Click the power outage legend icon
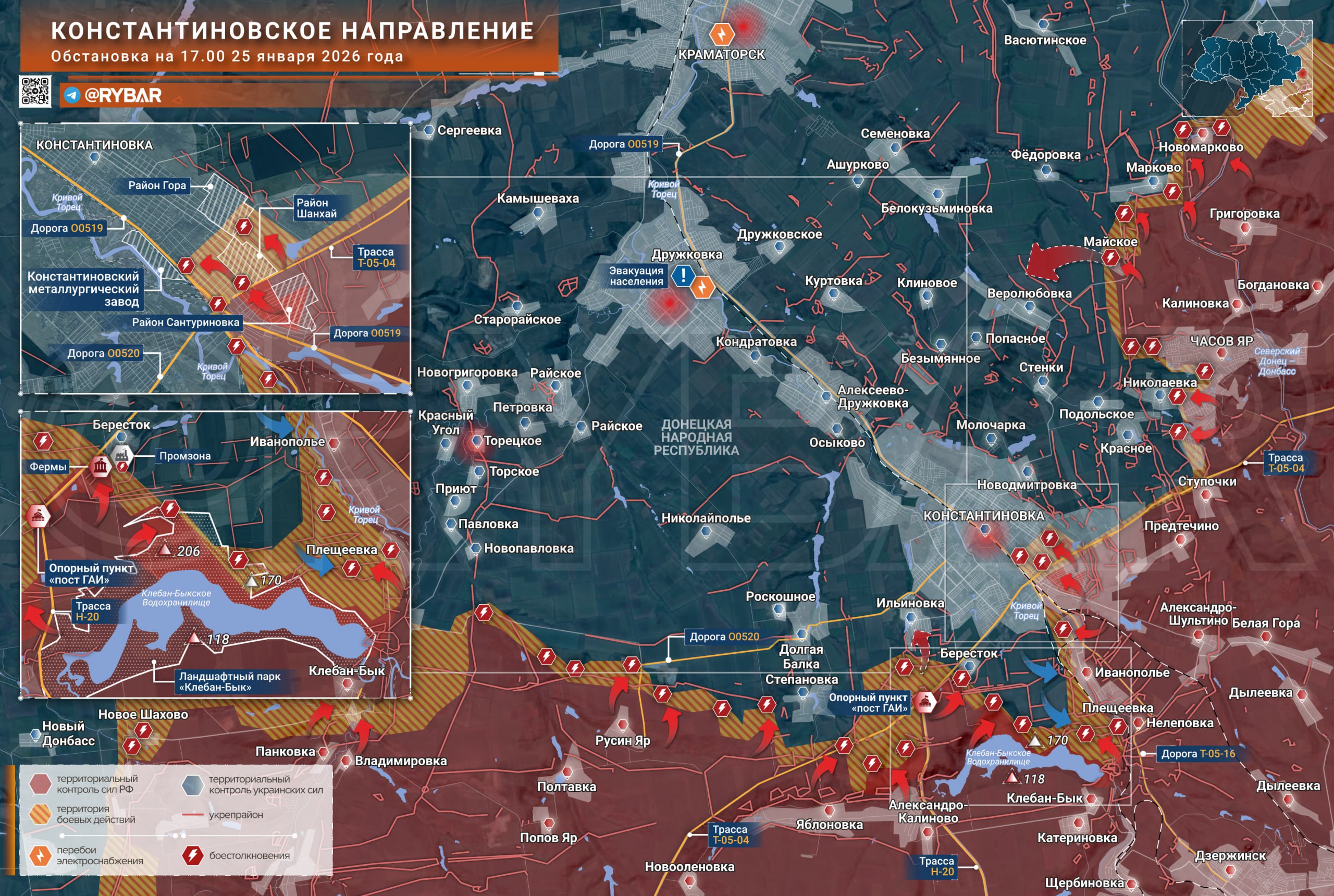1334x896 pixels. coord(40,855)
